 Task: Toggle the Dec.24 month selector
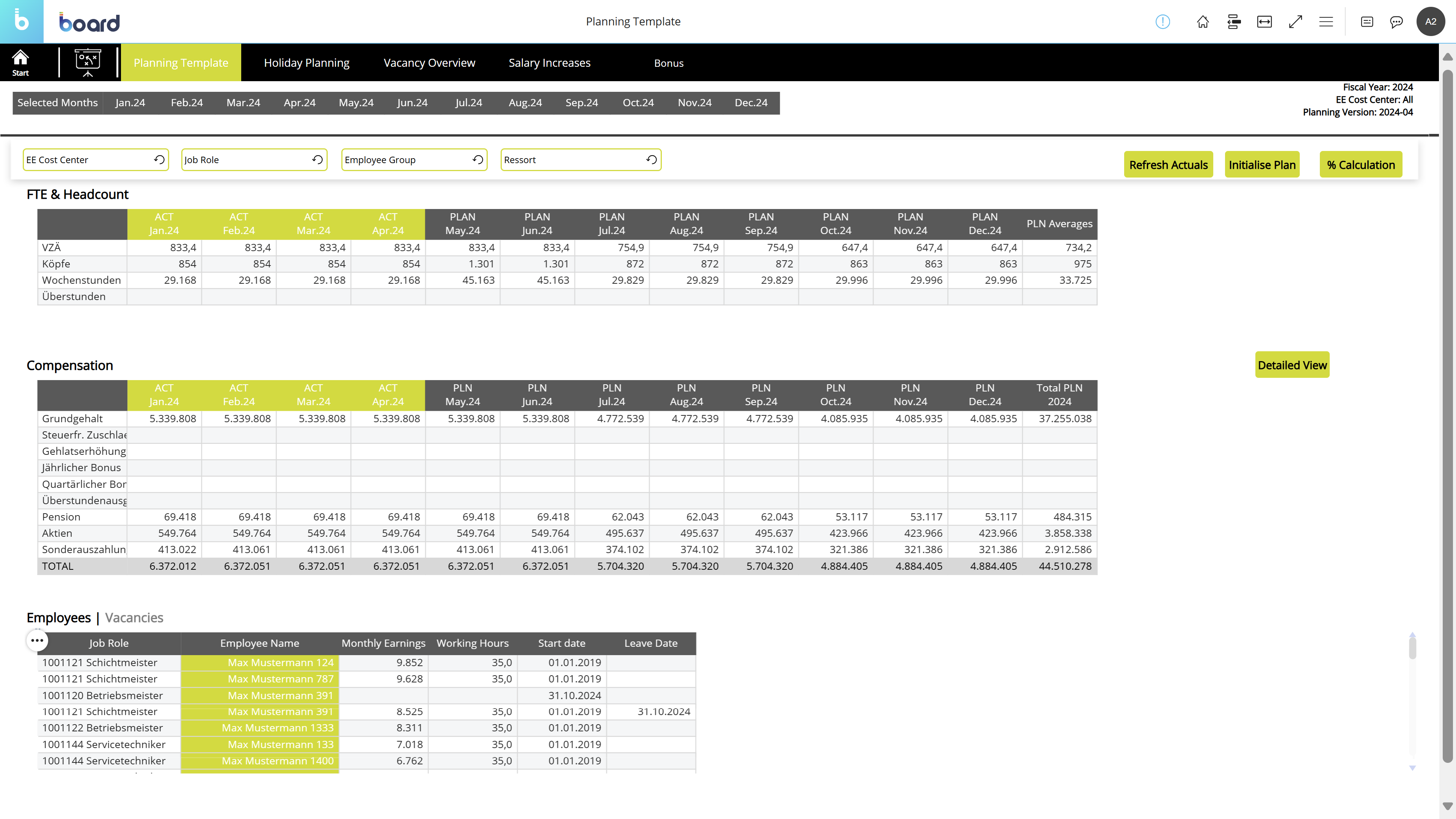[x=751, y=103]
